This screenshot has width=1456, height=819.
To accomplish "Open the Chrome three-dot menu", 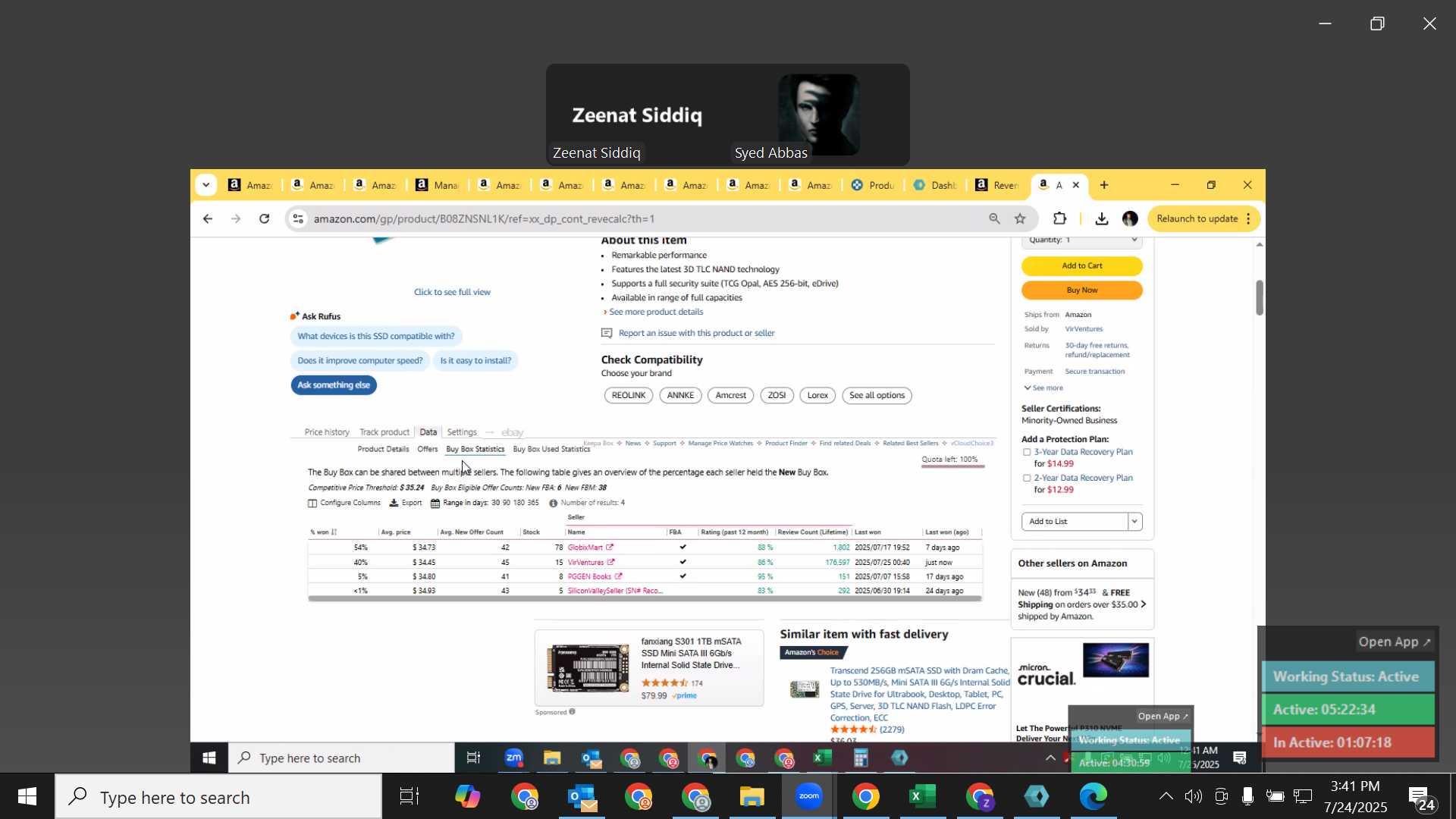I will (1248, 219).
